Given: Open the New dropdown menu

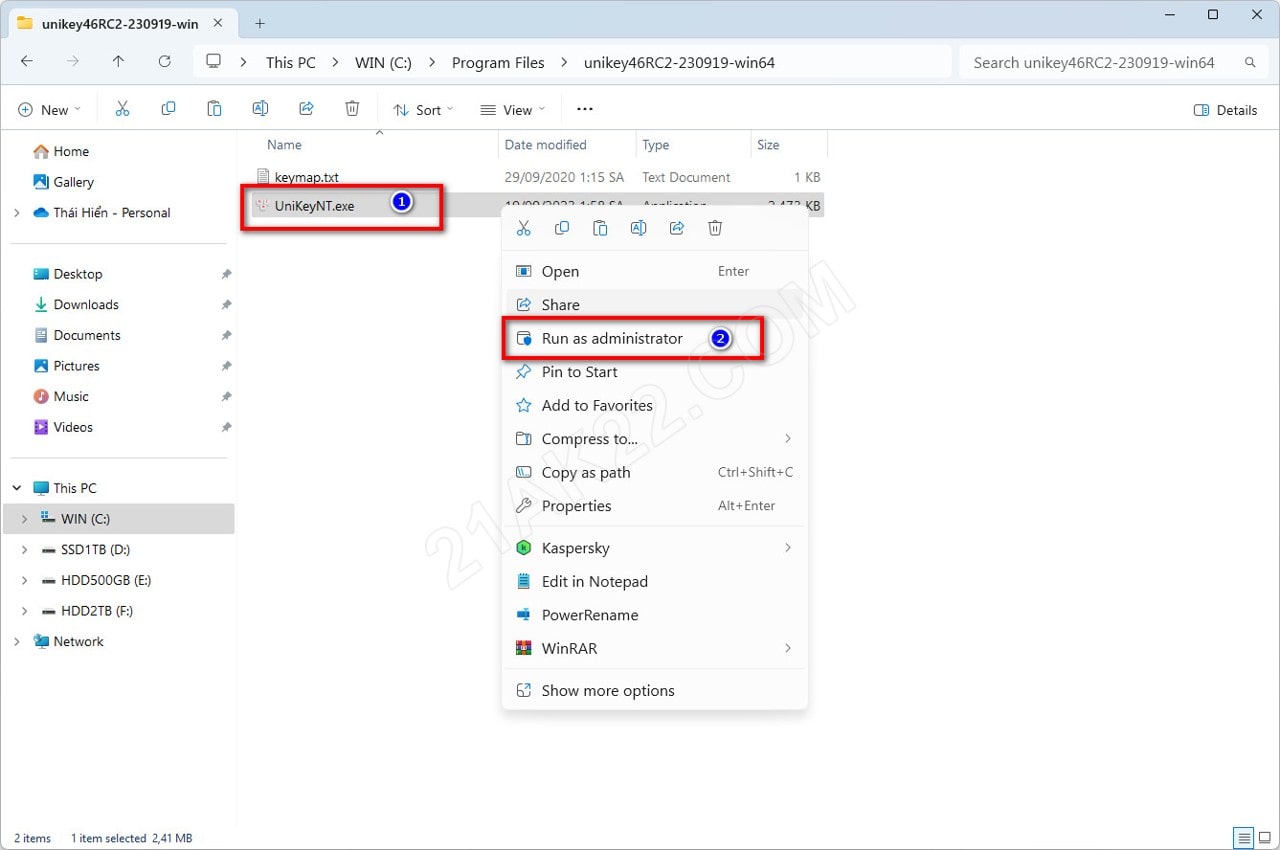Looking at the screenshot, I should [x=49, y=110].
